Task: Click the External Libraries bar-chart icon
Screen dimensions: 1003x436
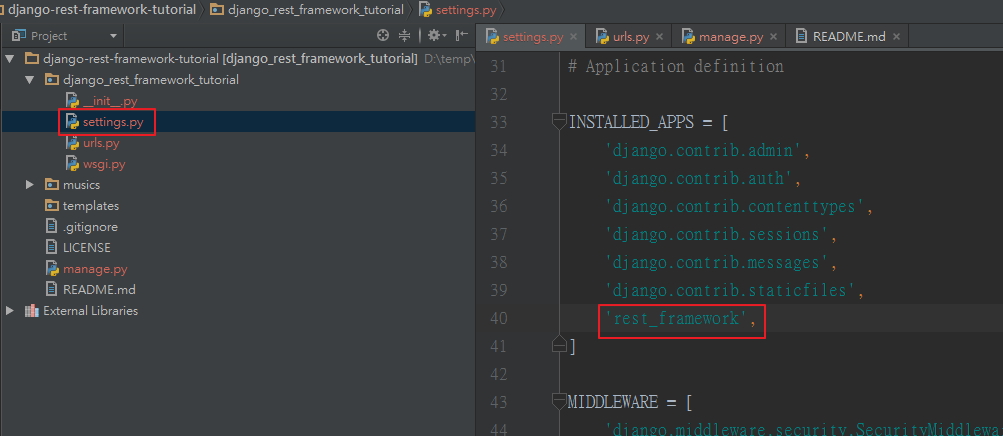Action: pyautogui.click(x=31, y=311)
